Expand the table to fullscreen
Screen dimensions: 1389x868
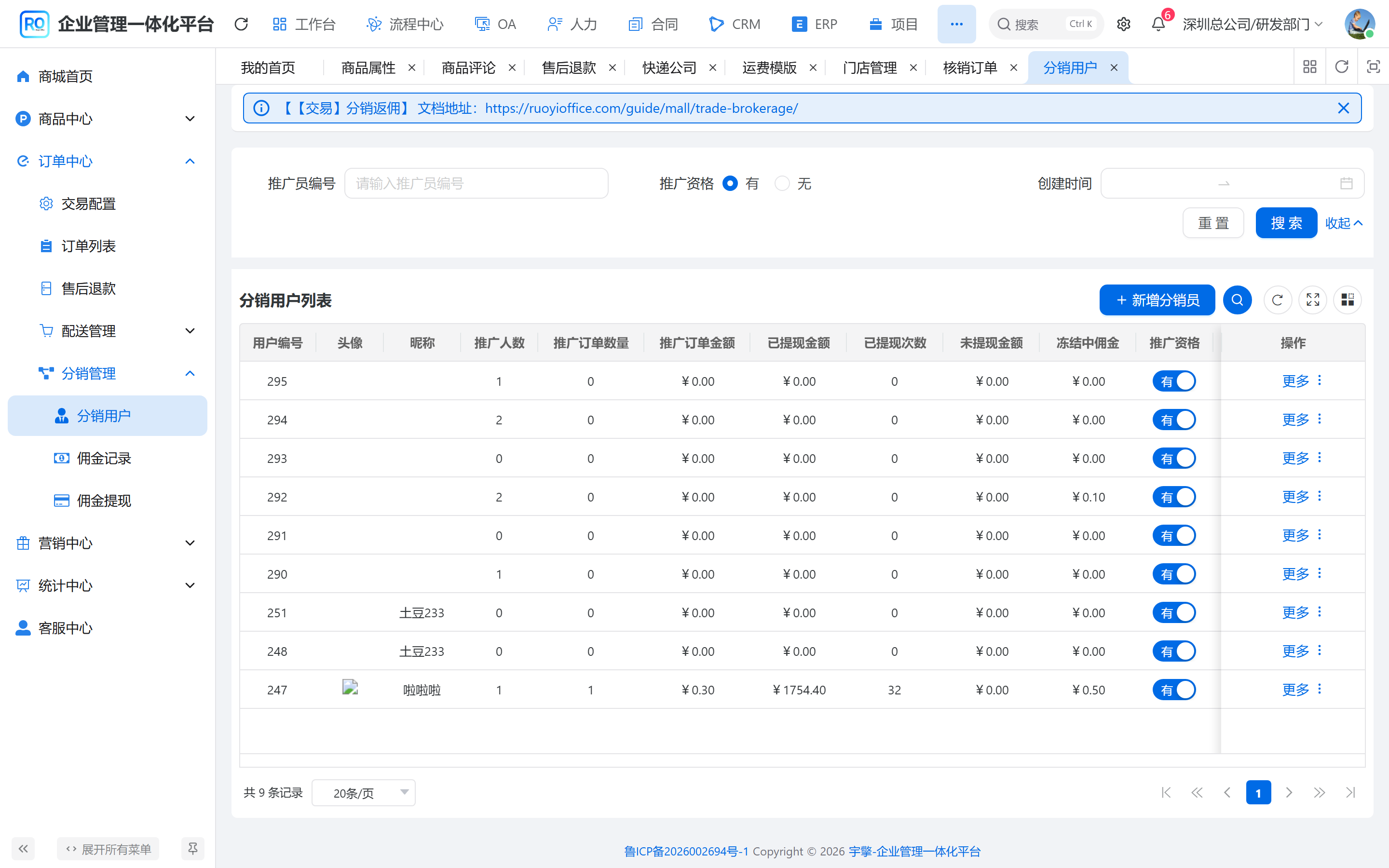[x=1313, y=299]
